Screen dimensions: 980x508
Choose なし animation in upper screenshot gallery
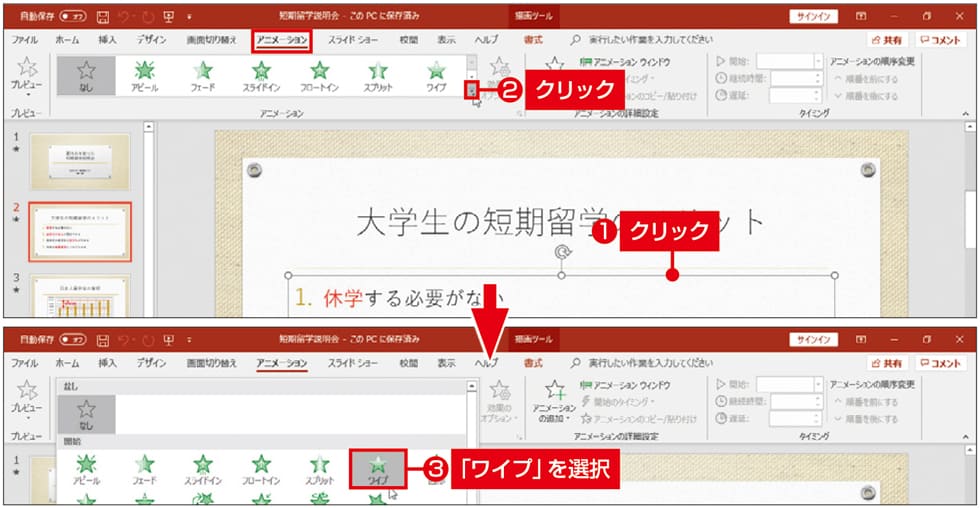(86, 76)
